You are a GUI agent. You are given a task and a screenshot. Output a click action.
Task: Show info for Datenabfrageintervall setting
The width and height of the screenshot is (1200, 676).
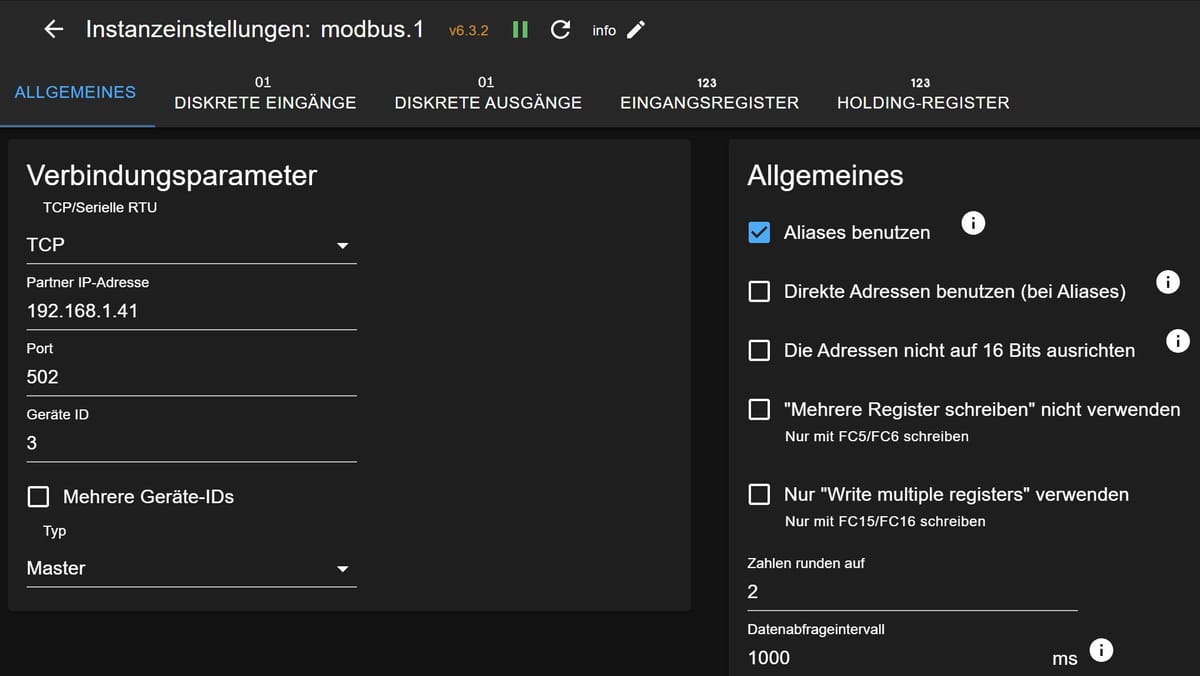(x=1101, y=650)
